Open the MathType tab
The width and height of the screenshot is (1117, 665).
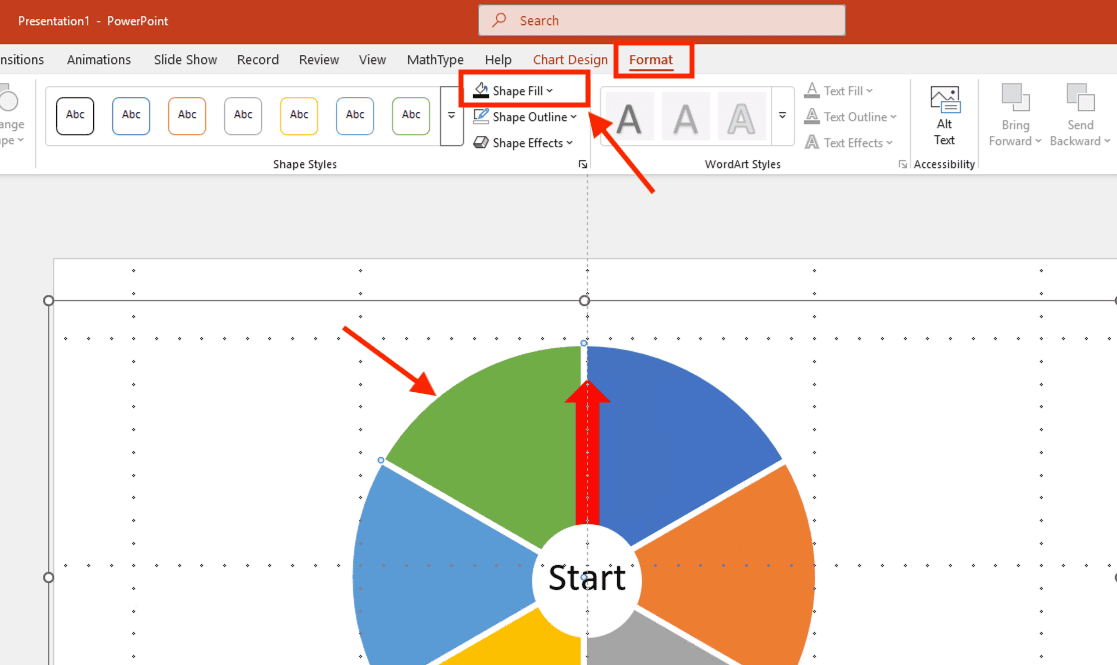435,60
